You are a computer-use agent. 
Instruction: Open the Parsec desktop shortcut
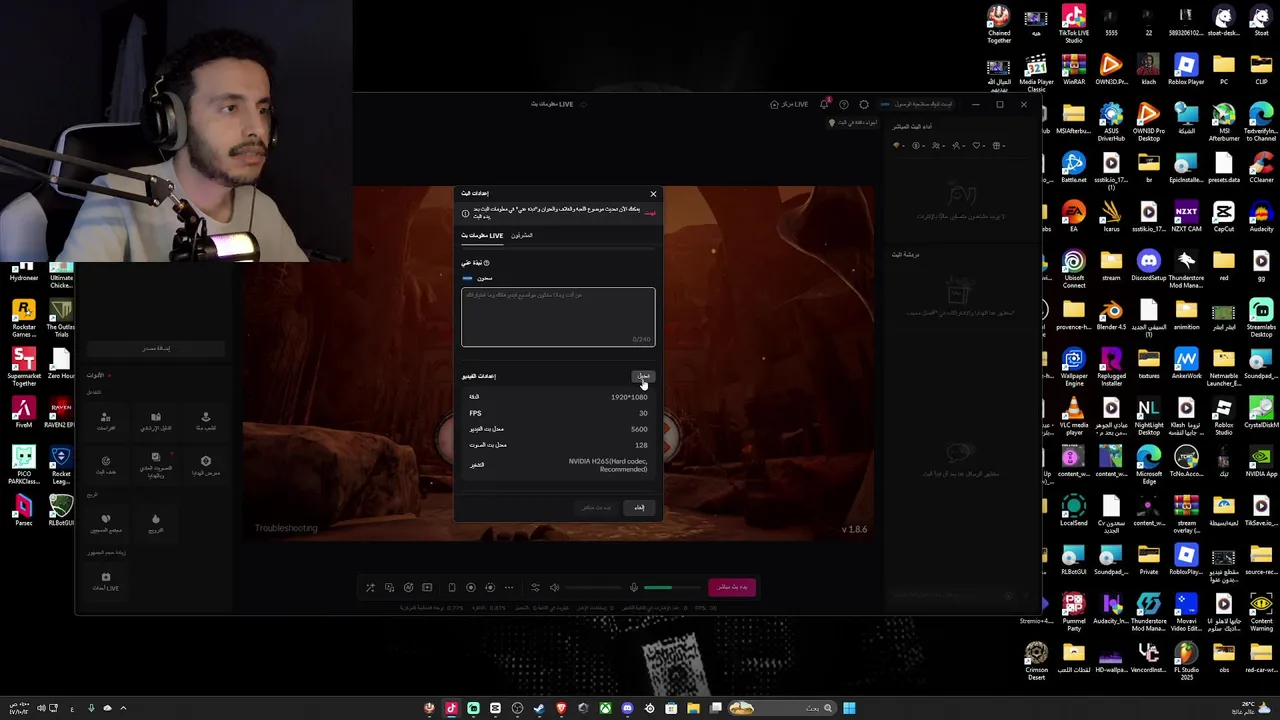(24, 511)
